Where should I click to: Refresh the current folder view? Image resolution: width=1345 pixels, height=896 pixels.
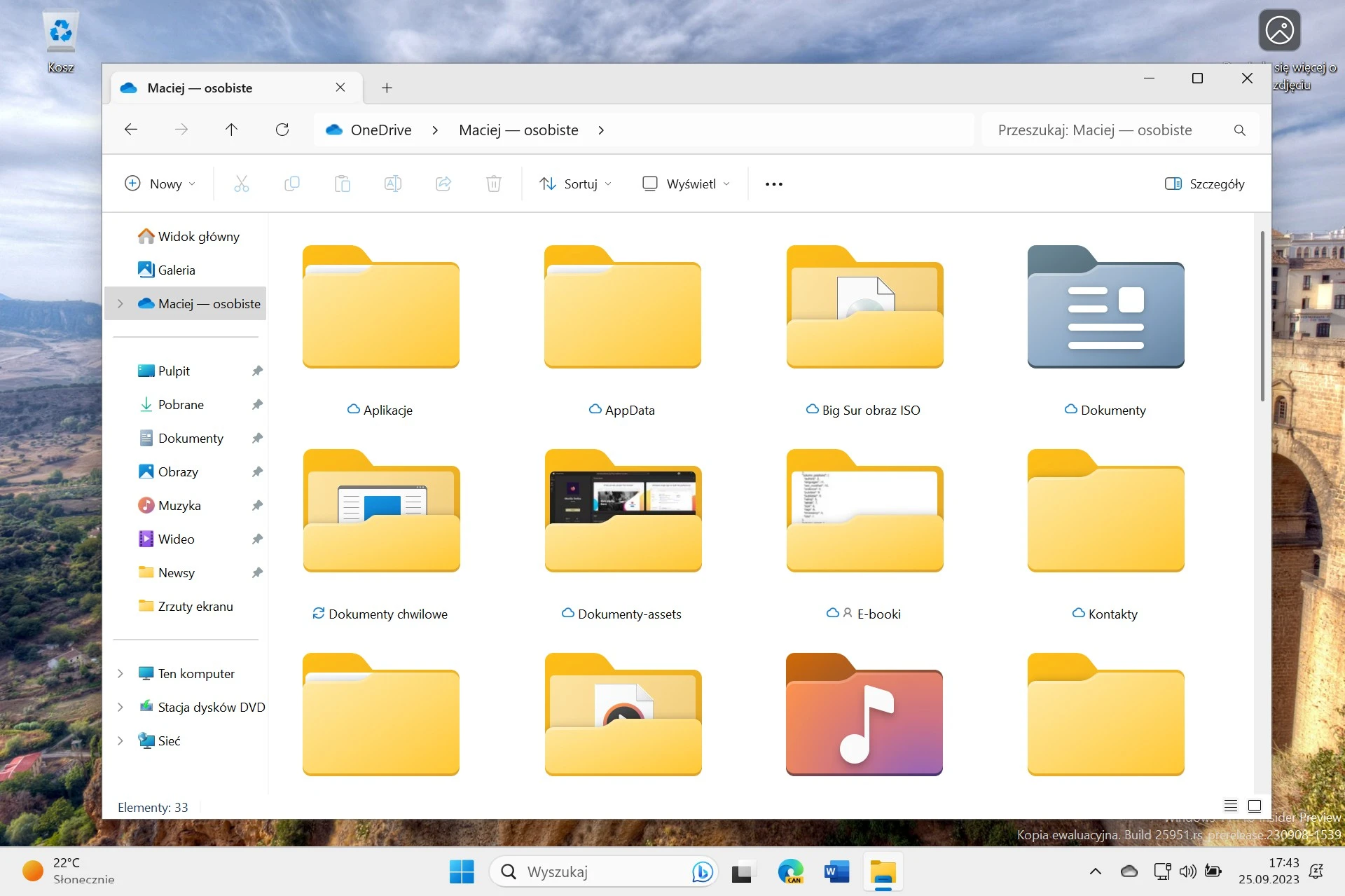point(282,130)
